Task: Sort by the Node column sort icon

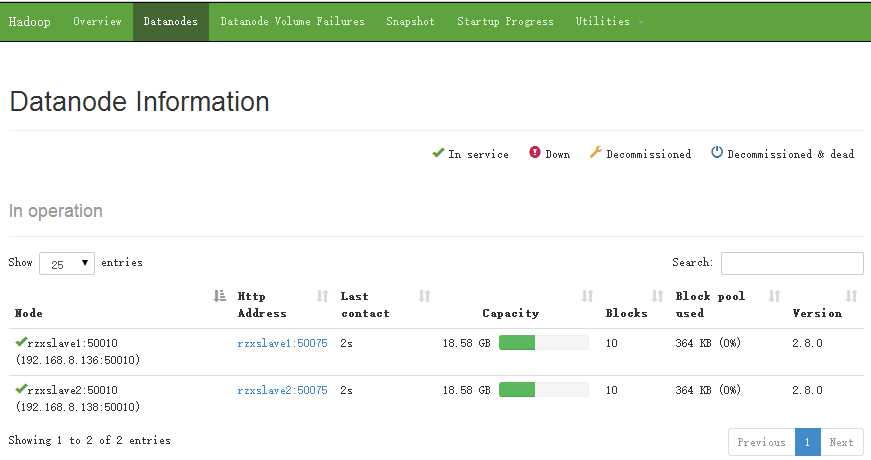Action: [x=219, y=296]
